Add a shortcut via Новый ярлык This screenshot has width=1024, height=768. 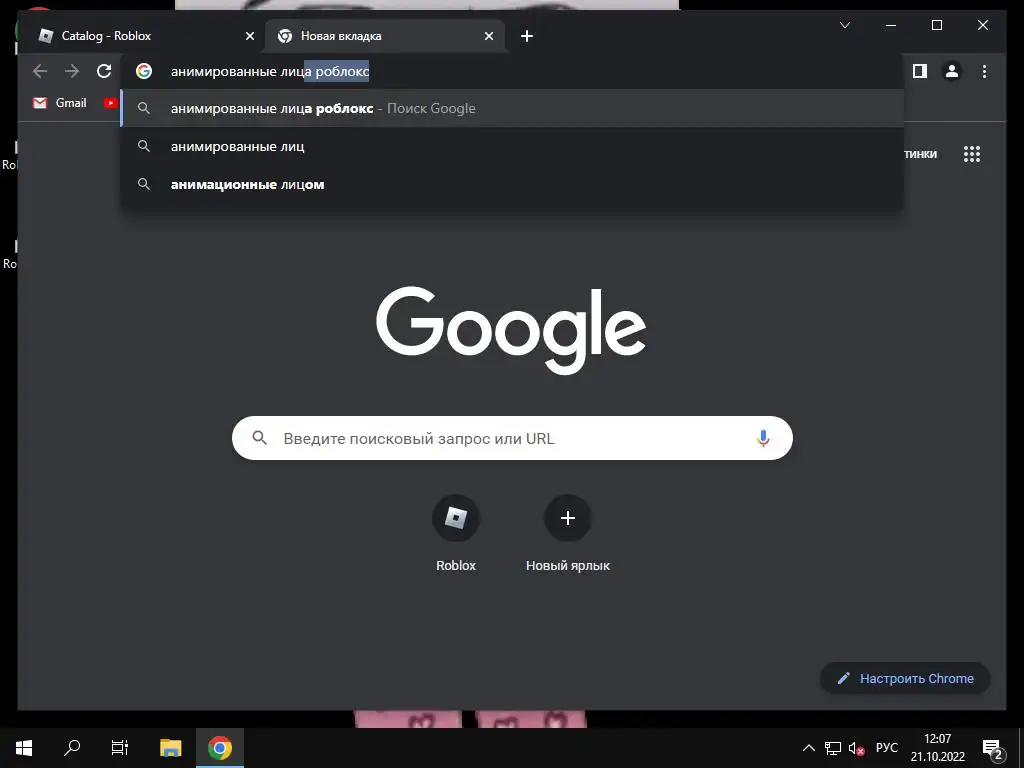tap(568, 534)
